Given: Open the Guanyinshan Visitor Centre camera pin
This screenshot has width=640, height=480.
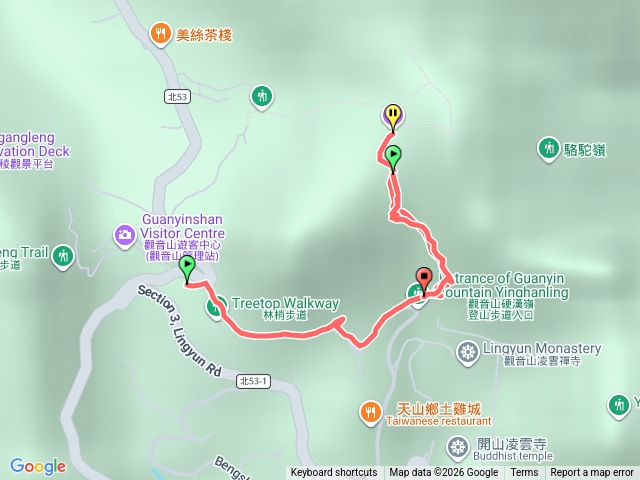Looking at the screenshot, I should 125,236.
